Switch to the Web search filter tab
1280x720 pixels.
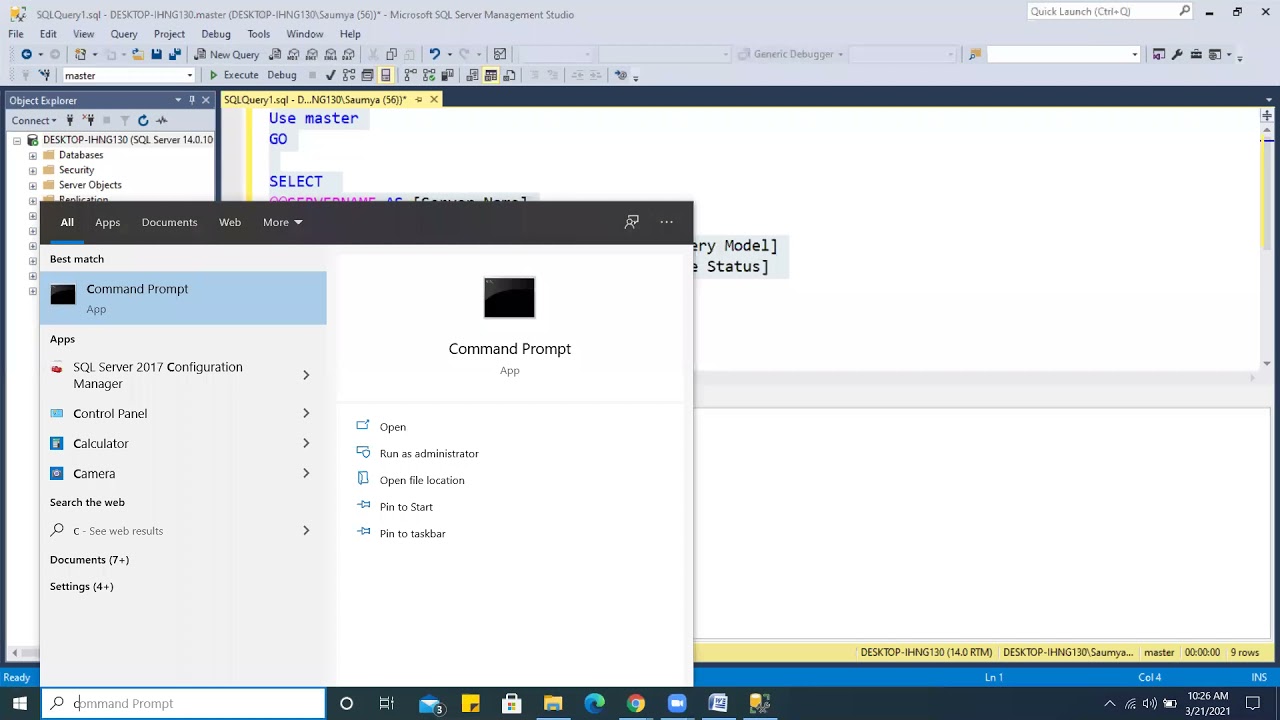(230, 222)
